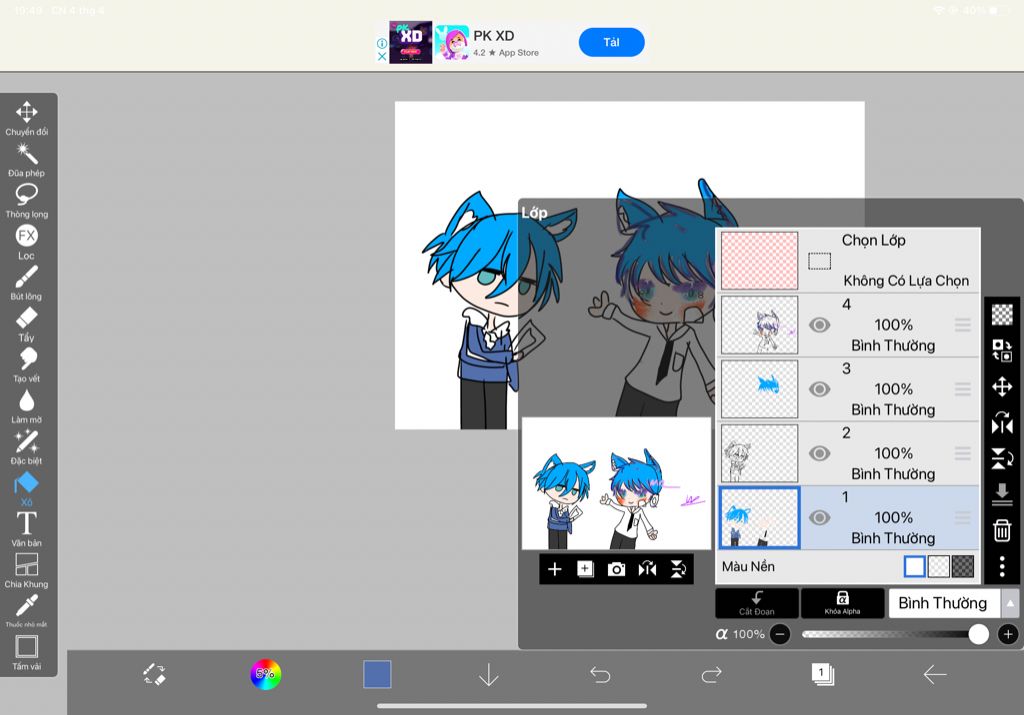Select the Tẩy eraser tool

point(27,324)
